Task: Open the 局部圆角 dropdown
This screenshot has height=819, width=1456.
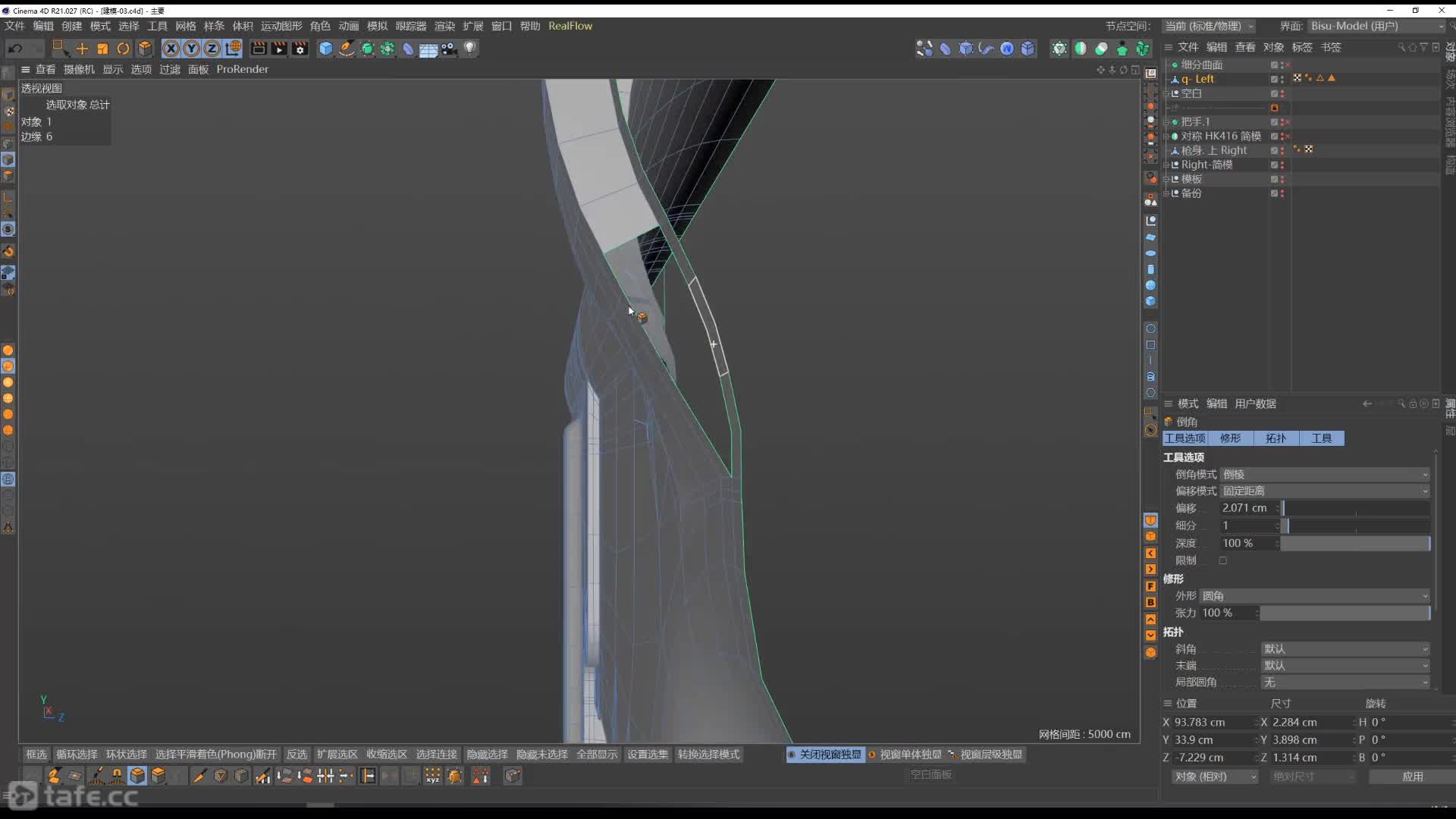Action: (x=1345, y=682)
